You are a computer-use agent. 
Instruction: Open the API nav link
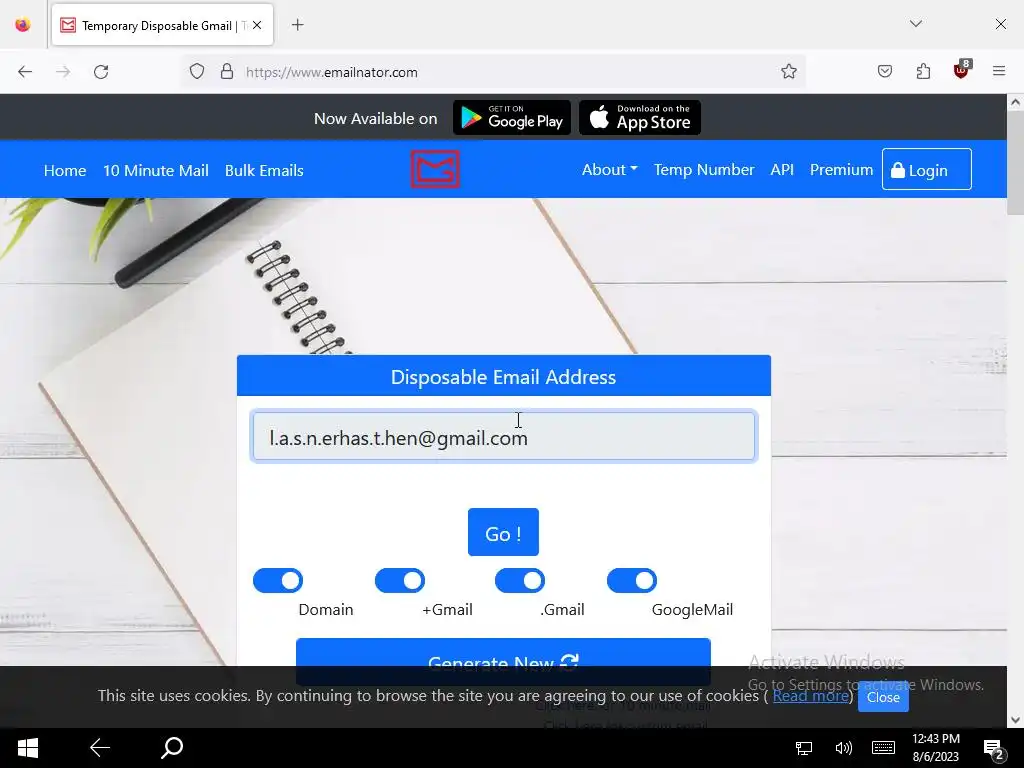[782, 170]
